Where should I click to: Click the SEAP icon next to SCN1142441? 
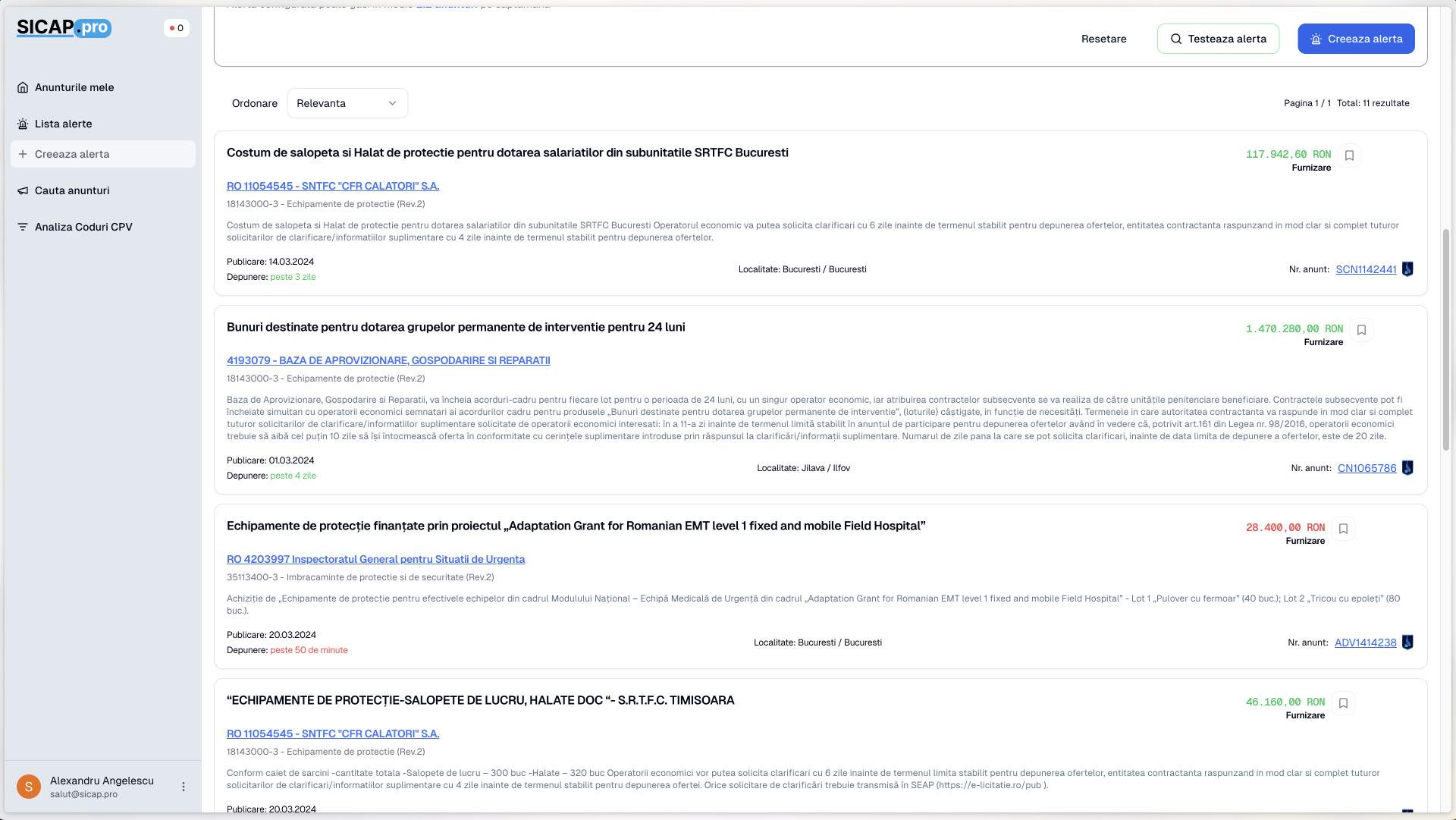click(1407, 269)
